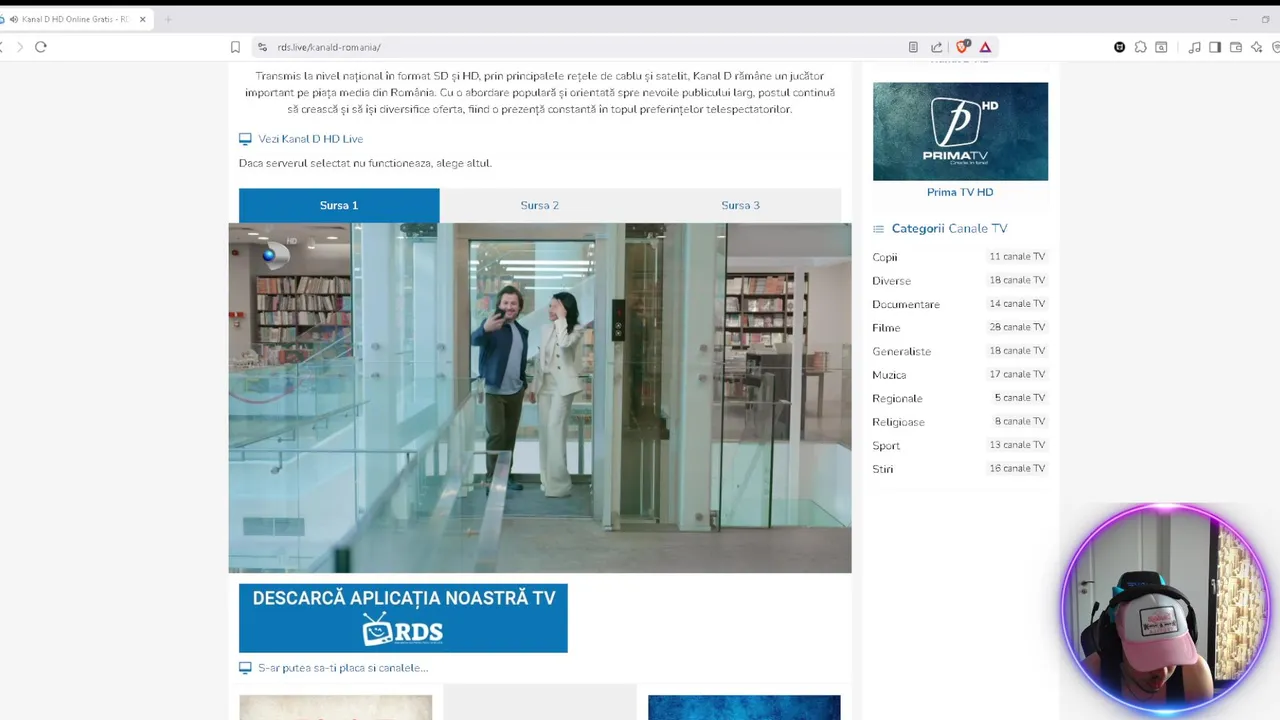Switch to the Sursa 3 tab

pos(740,205)
